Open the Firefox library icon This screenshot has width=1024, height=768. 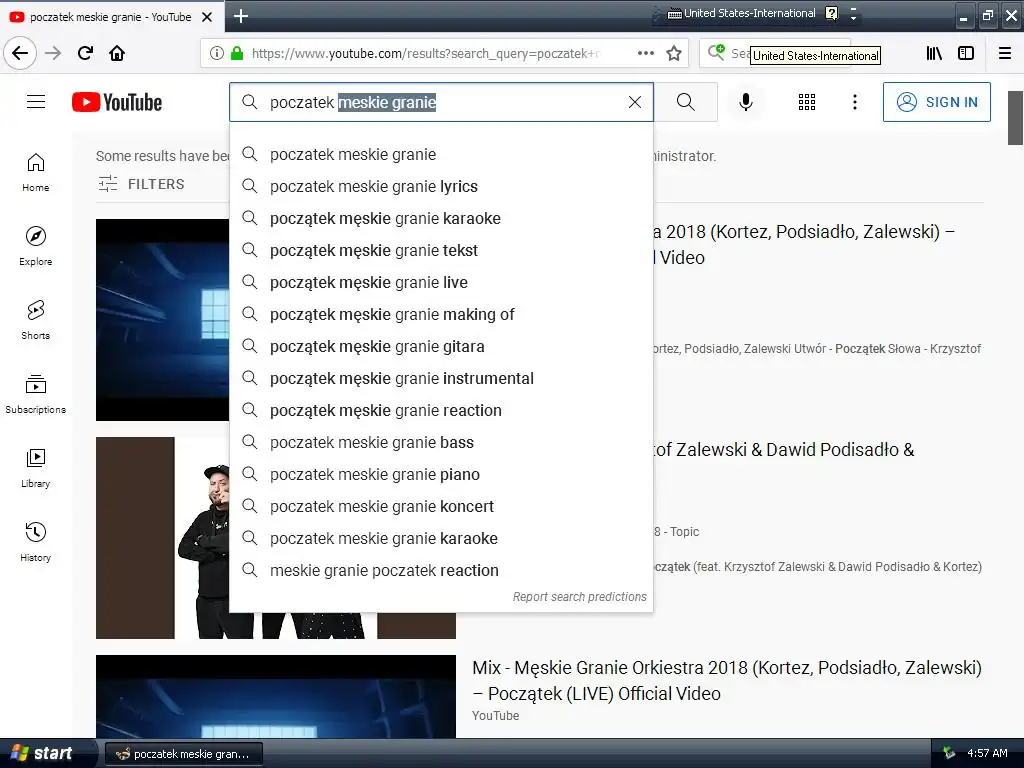[935, 53]
